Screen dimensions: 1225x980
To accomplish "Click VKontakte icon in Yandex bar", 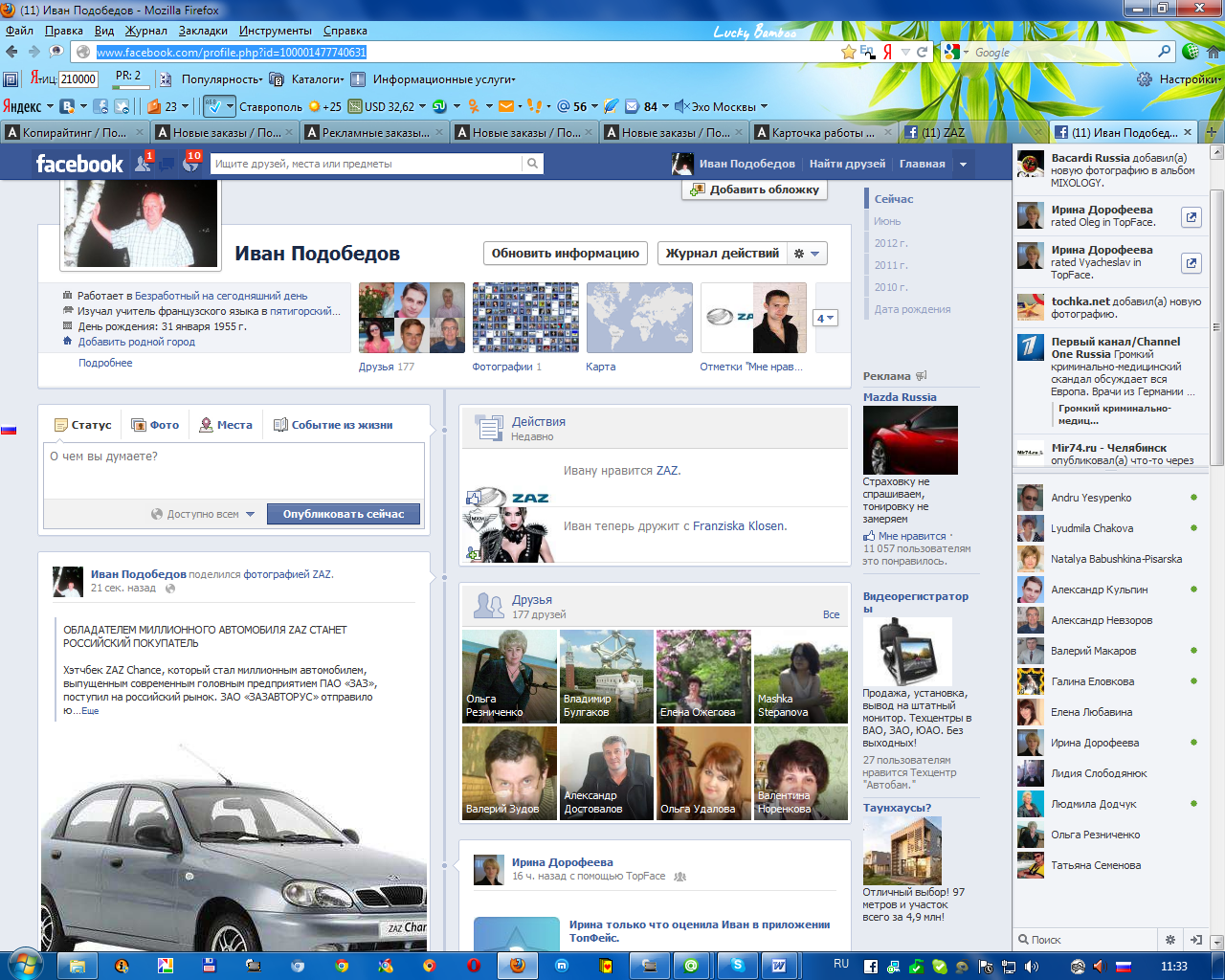I will tap(67, 106).
